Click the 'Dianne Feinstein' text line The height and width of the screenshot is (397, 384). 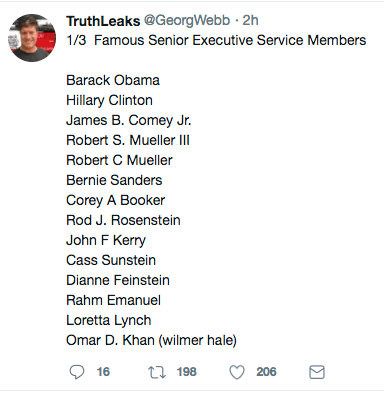[x=118, y=280]
